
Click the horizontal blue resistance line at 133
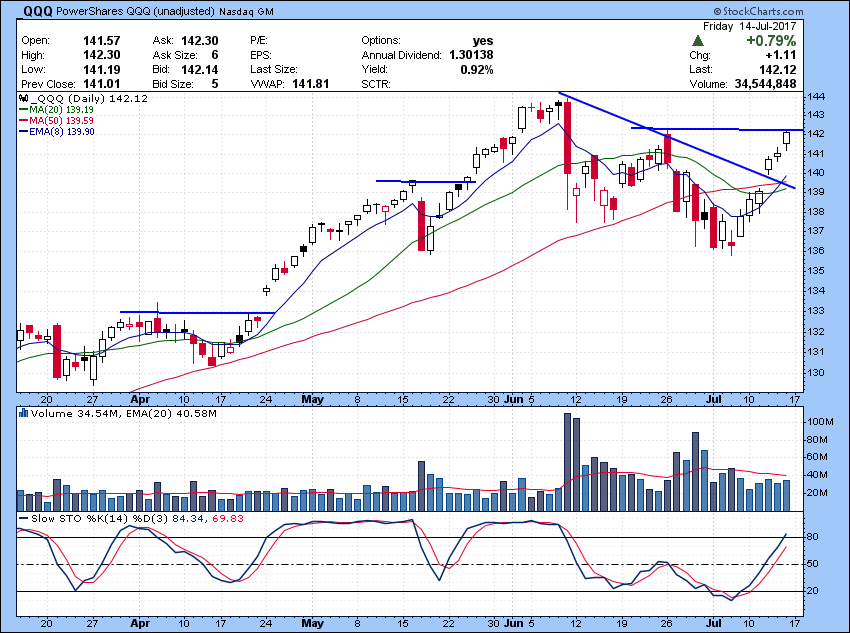197,312
